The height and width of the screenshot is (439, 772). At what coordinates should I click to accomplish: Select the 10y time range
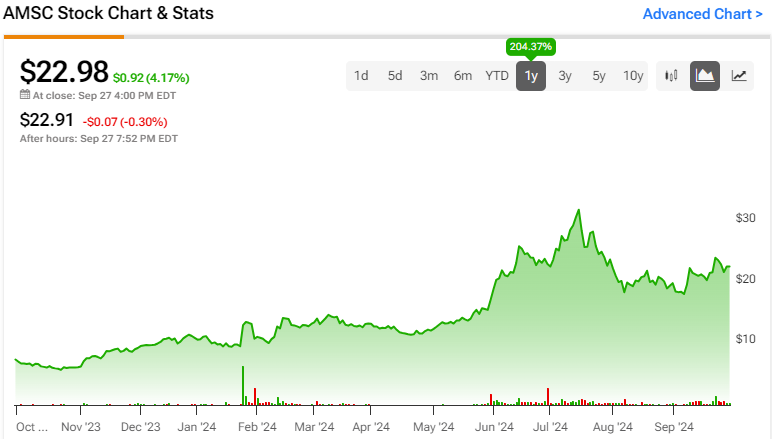click(x=633, y=76)
